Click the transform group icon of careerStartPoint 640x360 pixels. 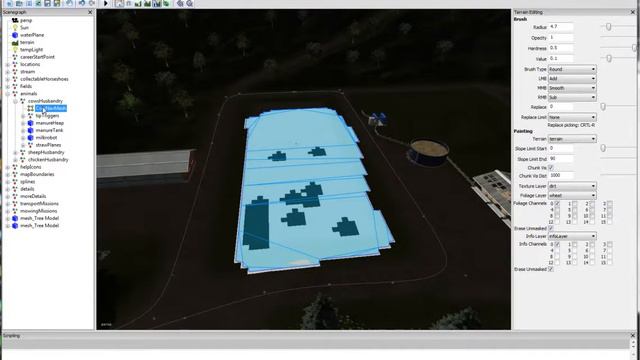coord(15,57)
